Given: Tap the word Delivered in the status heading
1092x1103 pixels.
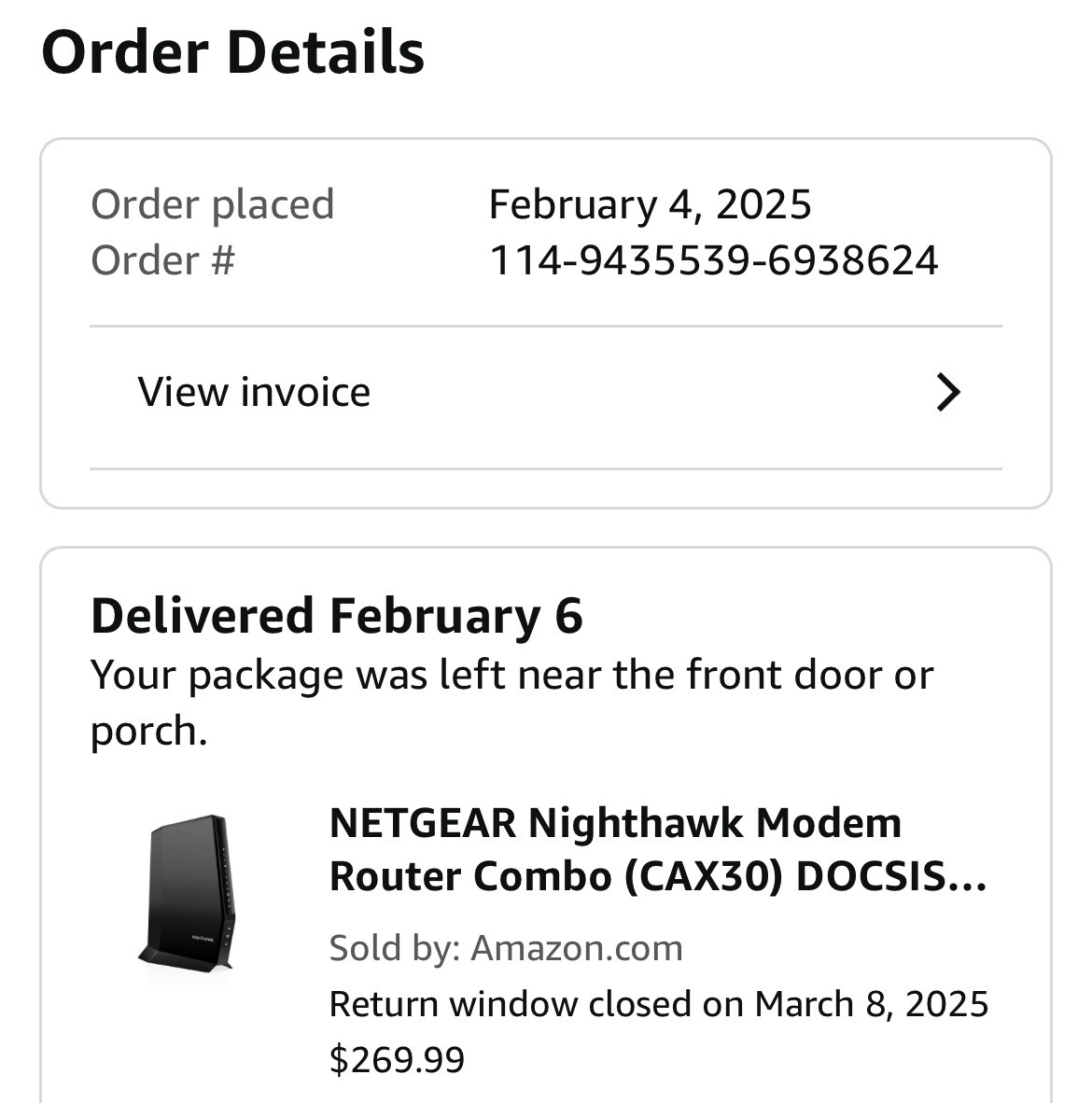Looking at the screenshot, I should [x=202, y=617].
